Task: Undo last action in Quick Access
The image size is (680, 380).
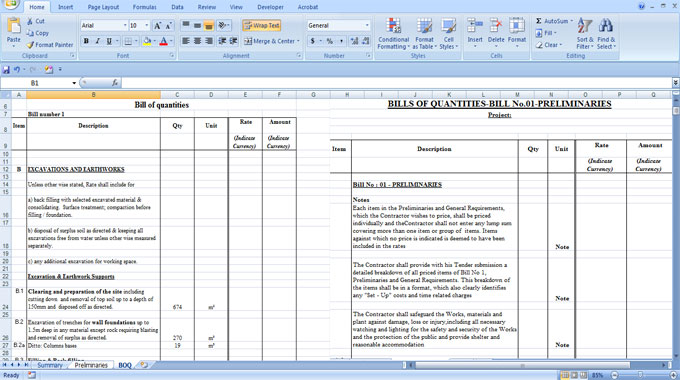Action: [x=16, y=69]
